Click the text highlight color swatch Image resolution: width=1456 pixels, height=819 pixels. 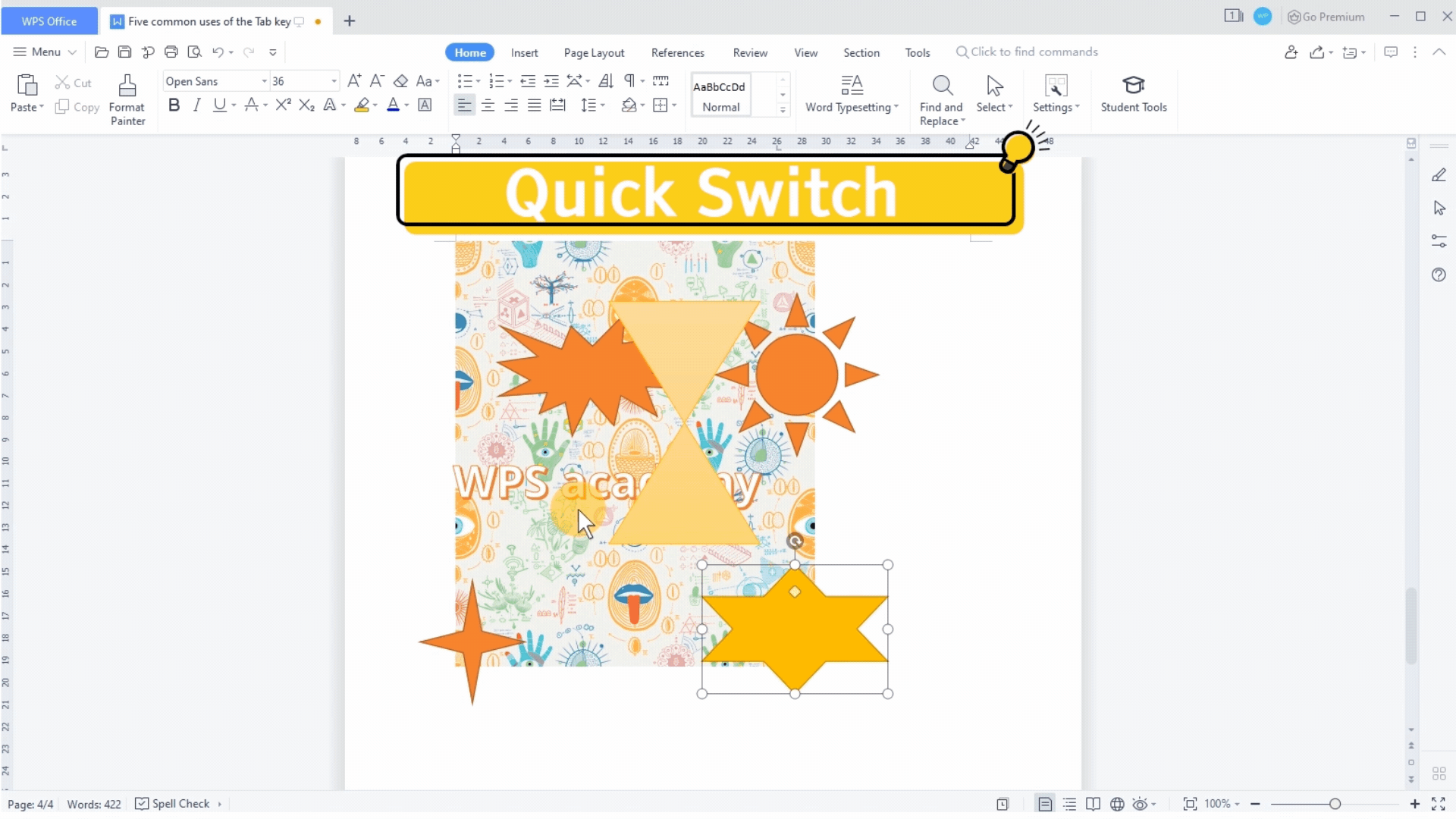click(x=362, y=105)
